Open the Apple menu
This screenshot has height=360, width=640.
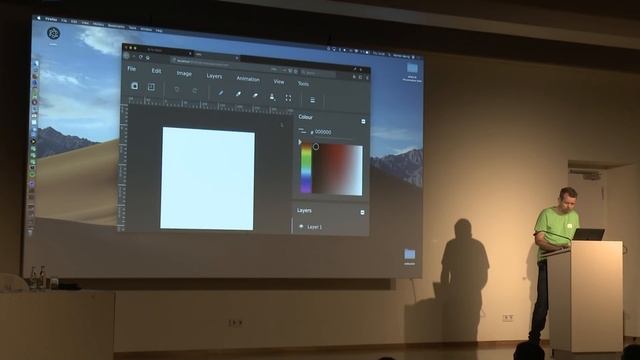point(39,18)
